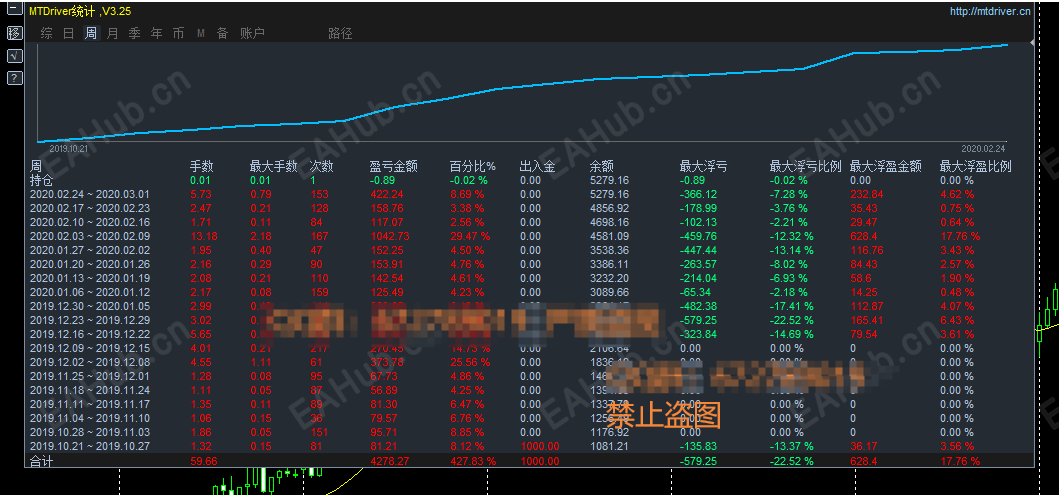The width and height of the screenshot is (1059, 497).
Task: Switch to the 账户 account tab
Action: coord(253,33)
